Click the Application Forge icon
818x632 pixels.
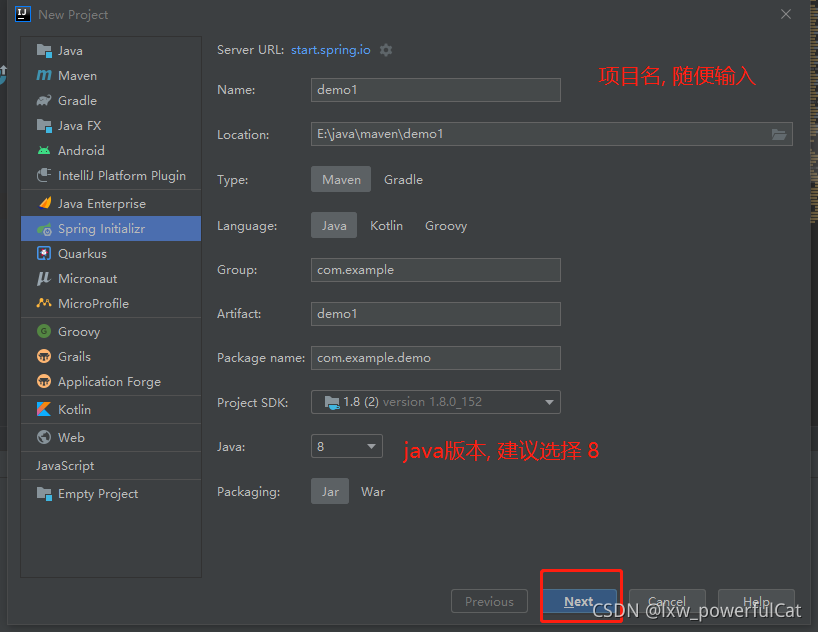coord(44,381)
